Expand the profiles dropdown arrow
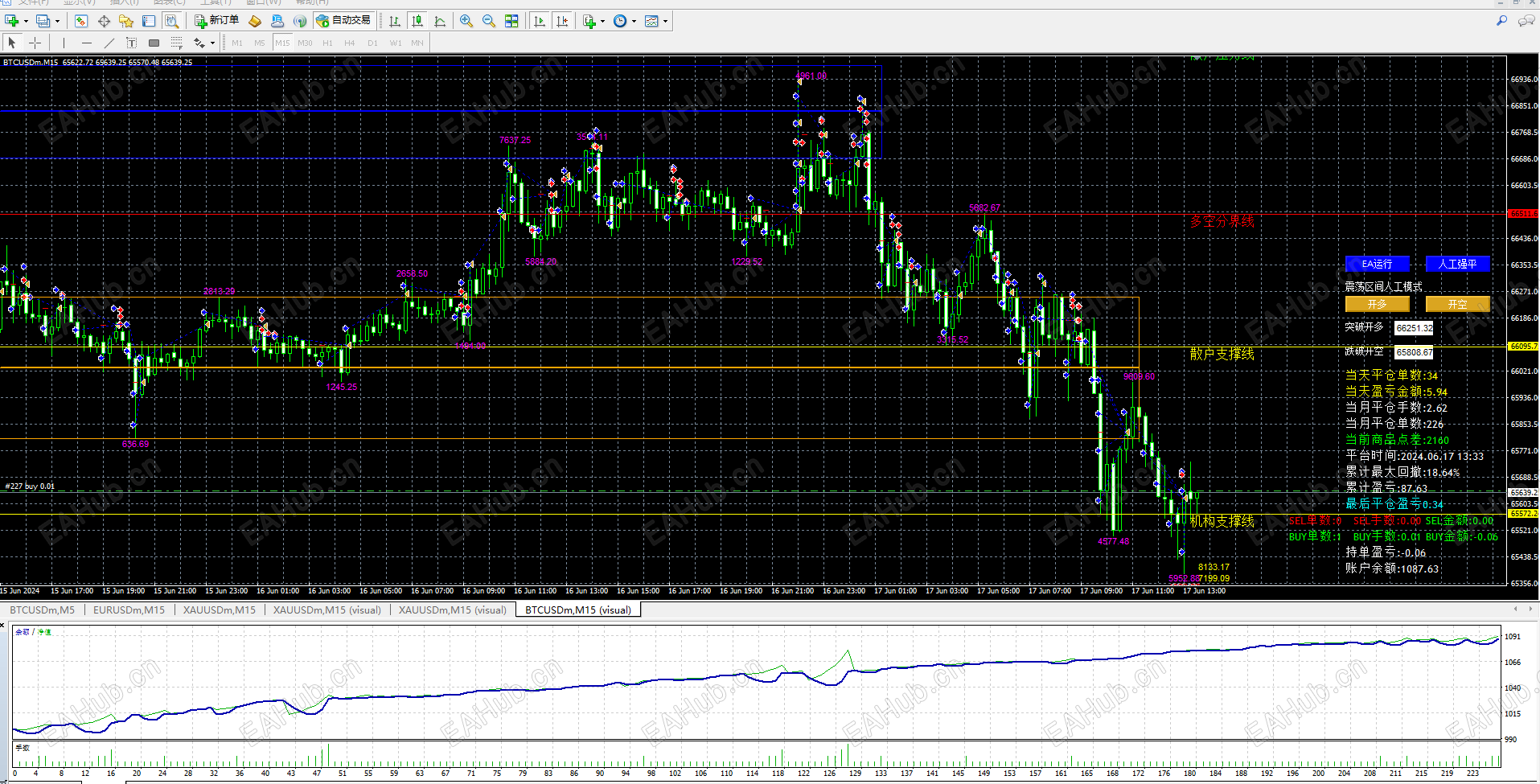 pos(57,22)
